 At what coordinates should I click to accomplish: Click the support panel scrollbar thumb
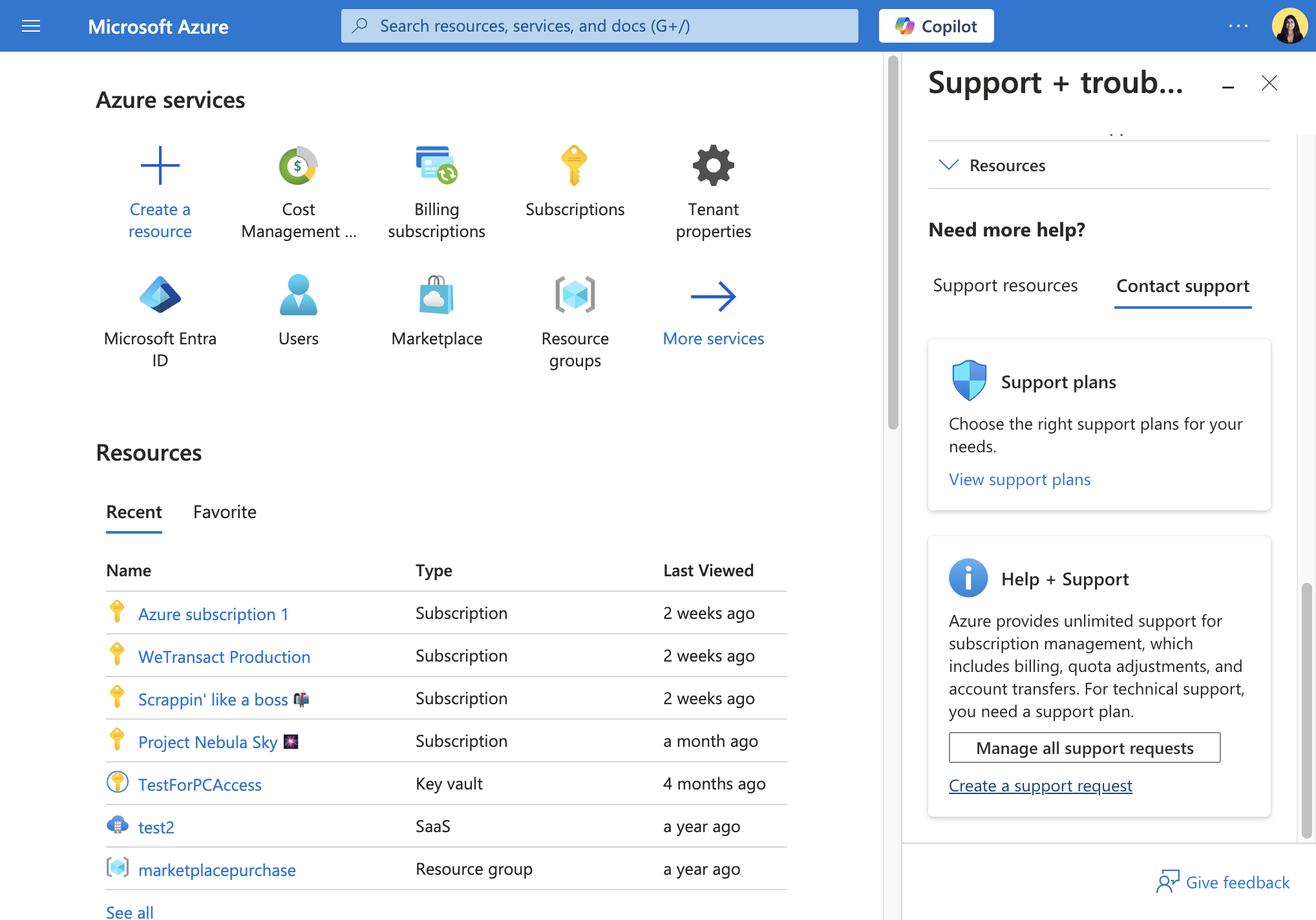(x=1307, y=711)
